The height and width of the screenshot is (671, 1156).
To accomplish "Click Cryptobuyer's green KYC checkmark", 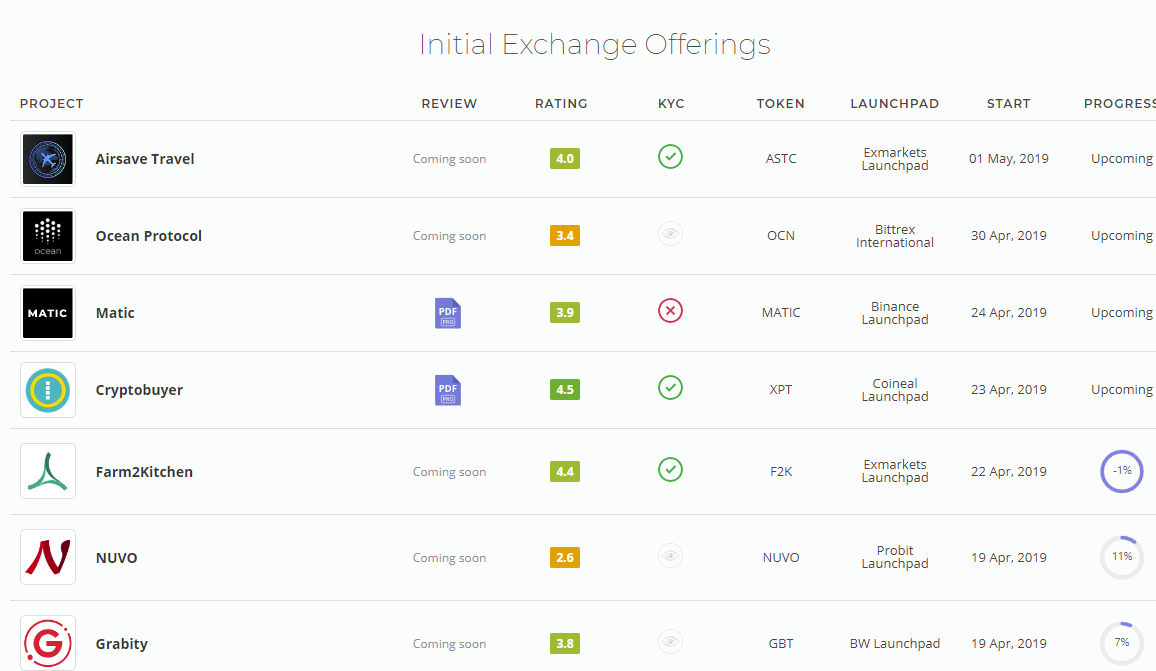I will pyautogui.click(x=670, y=387).
